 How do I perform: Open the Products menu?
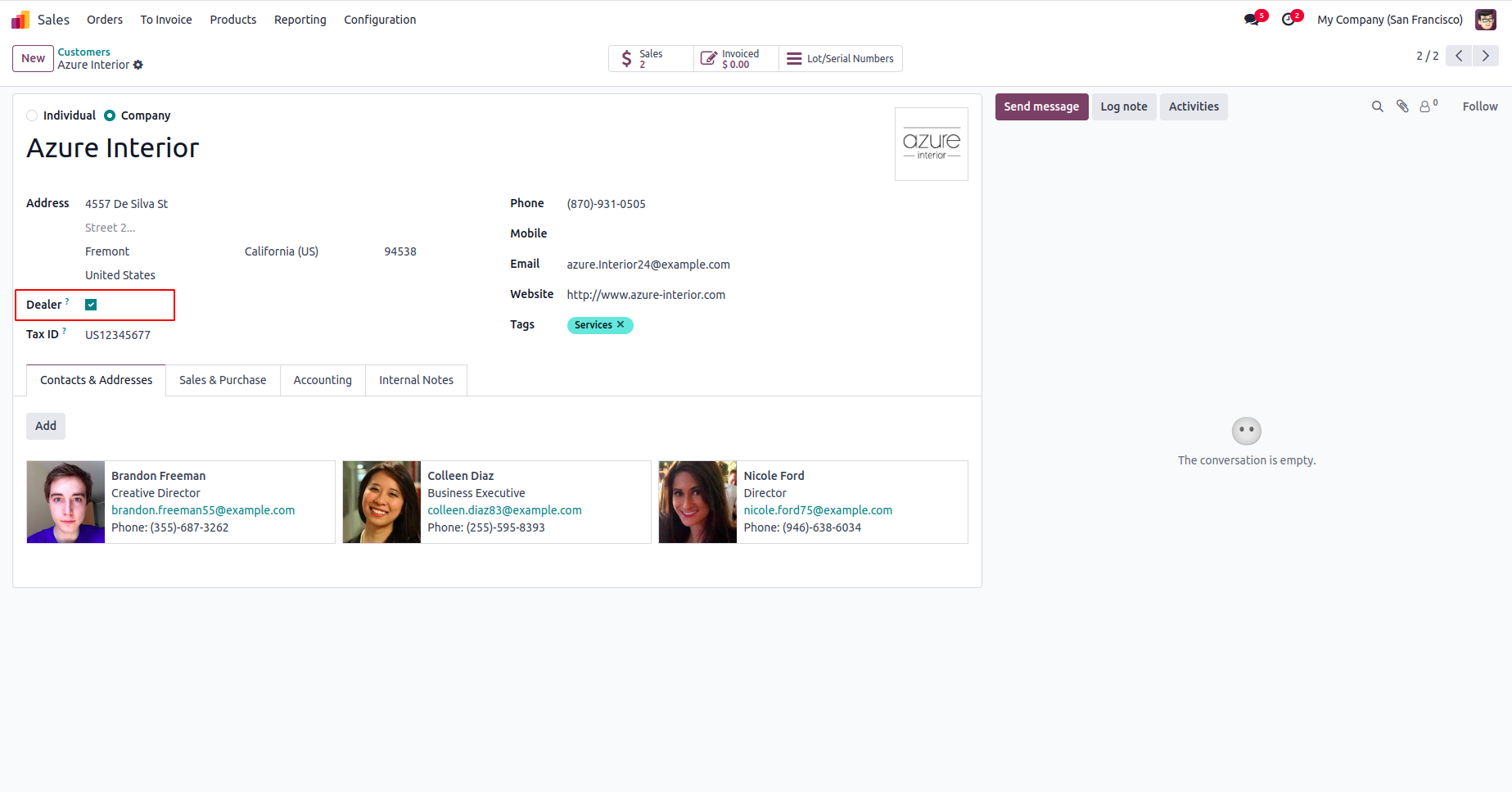click(233, 20)
